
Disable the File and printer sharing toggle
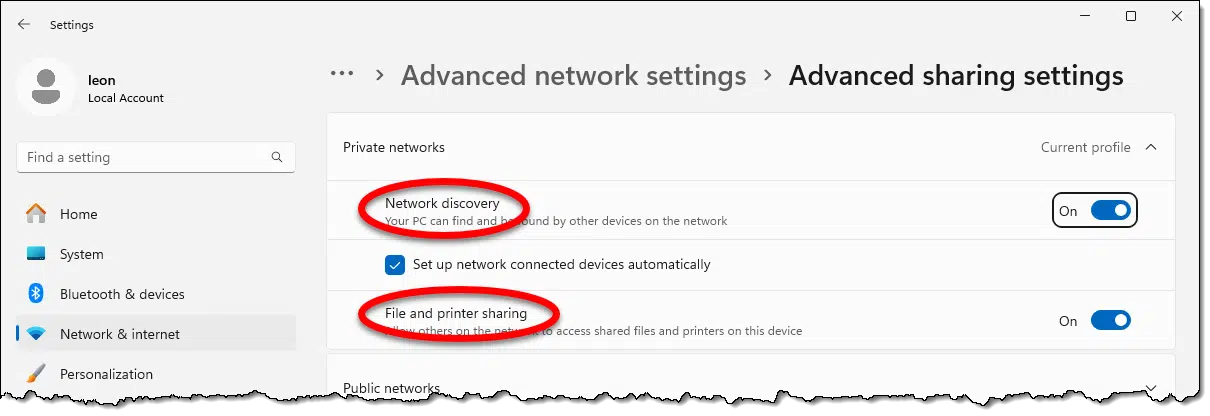pos(1110,321)
